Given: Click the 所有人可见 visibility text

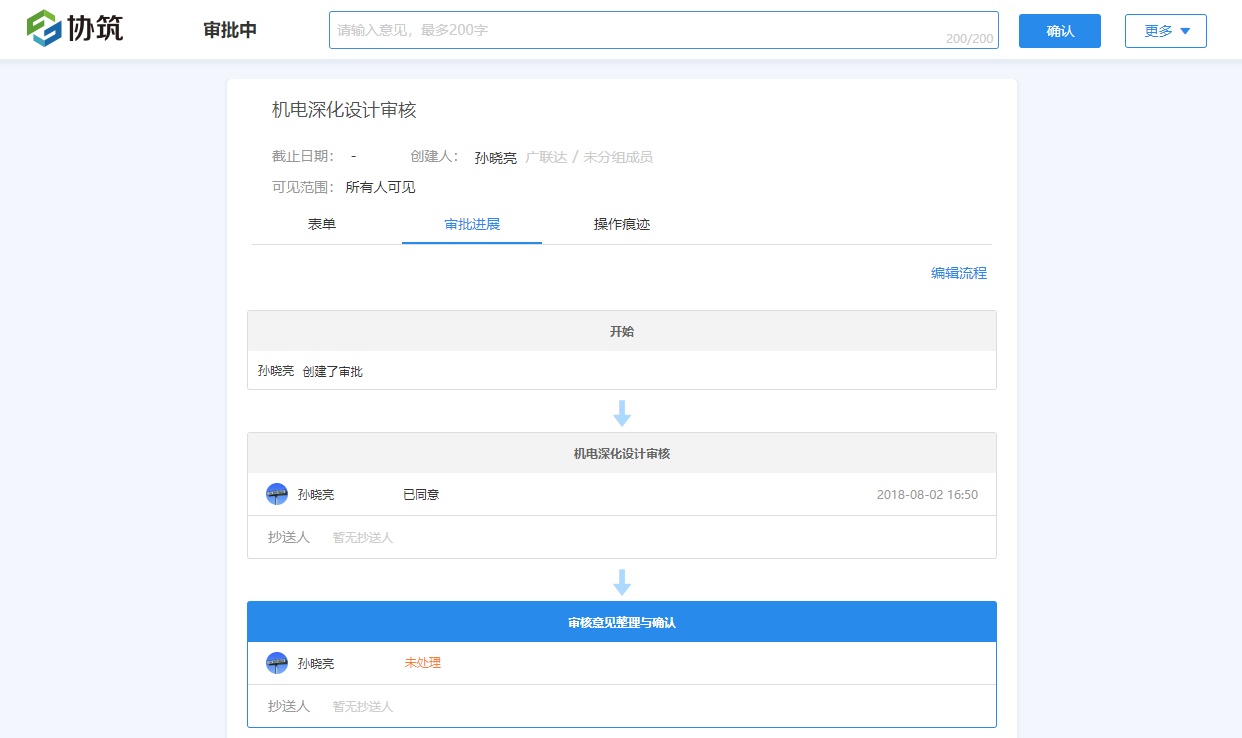Looking at the screenshot, I should [x=378, y=187].
